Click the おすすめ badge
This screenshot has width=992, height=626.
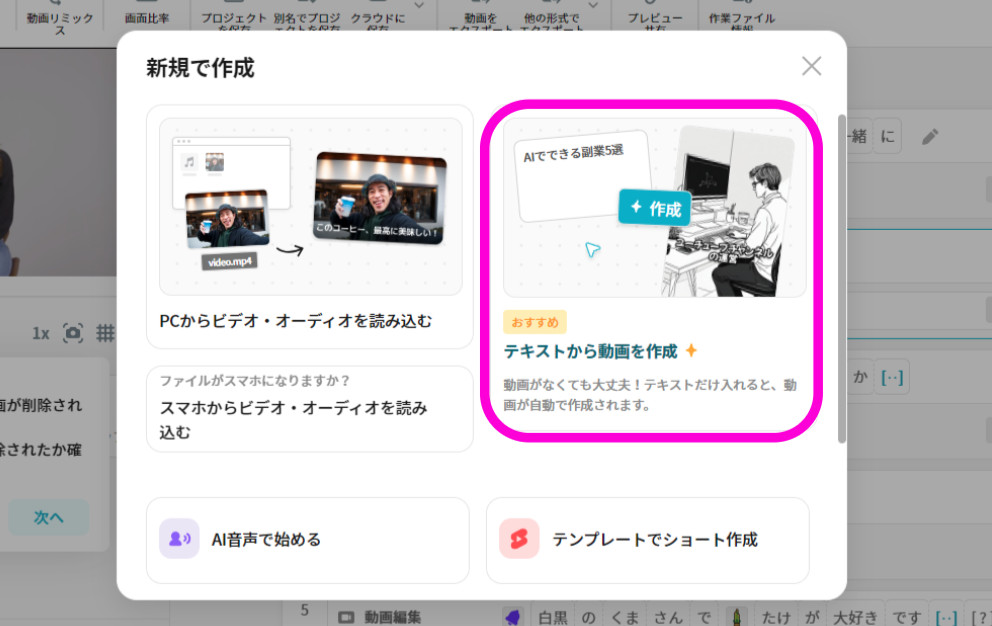(535, 322)
